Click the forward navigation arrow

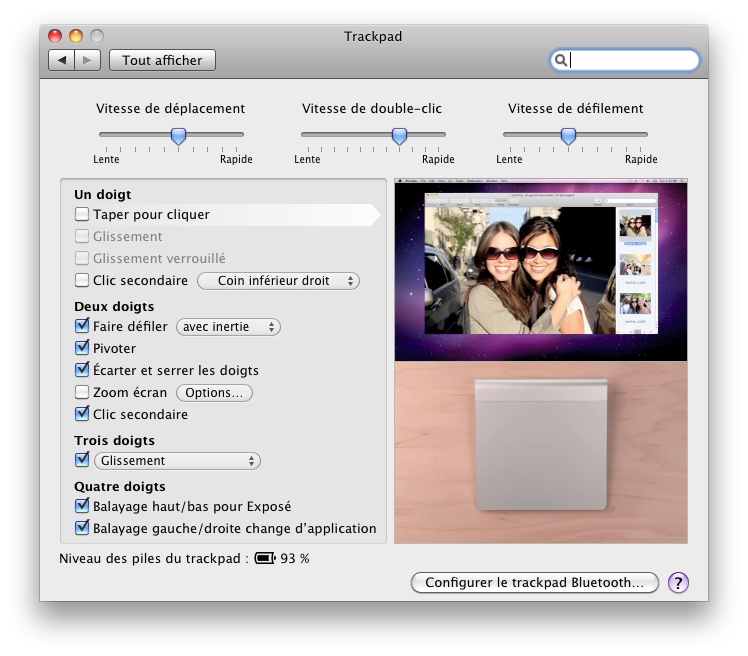coord(87,60)
